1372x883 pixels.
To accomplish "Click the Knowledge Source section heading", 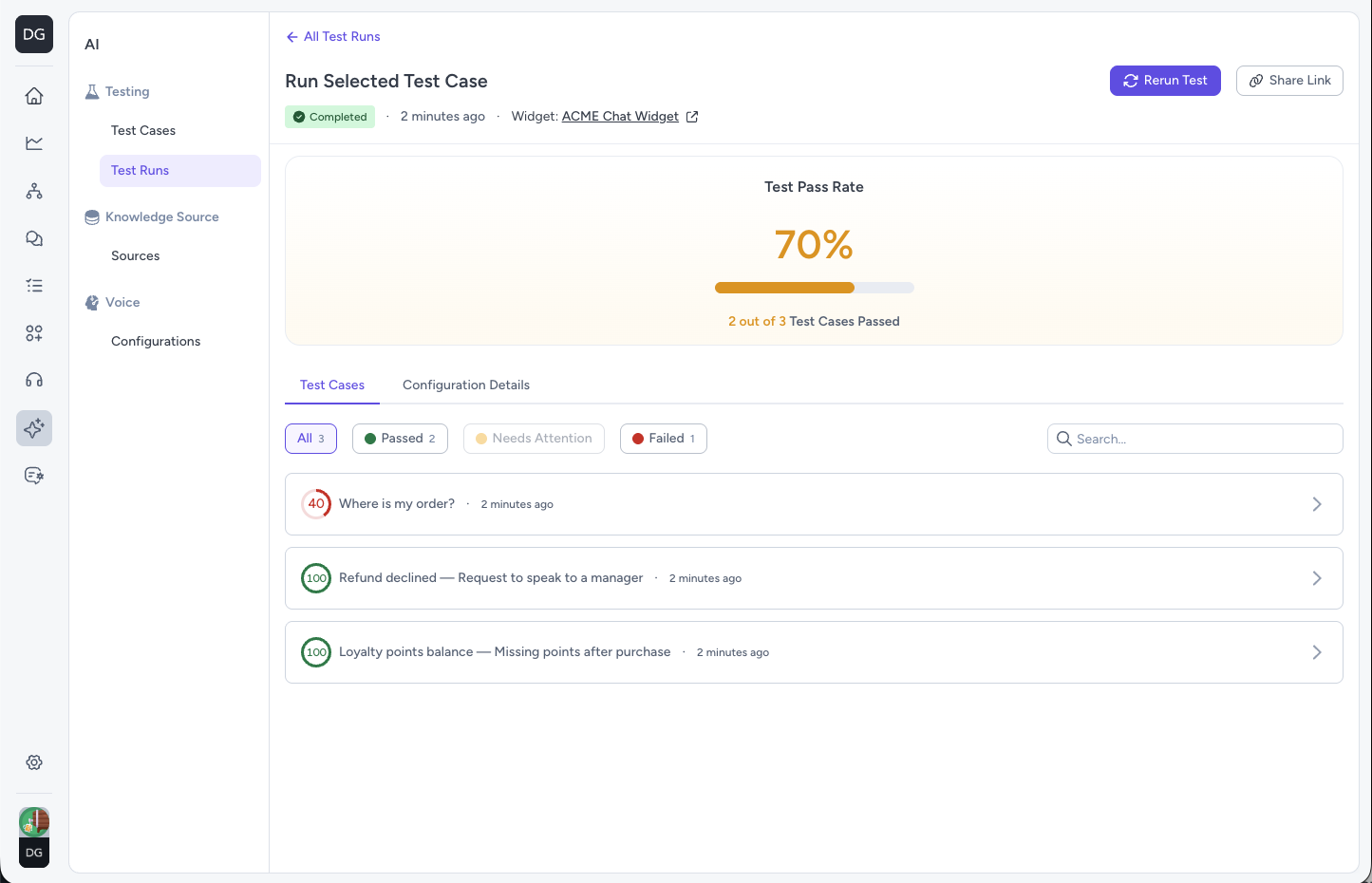I will pyautogui.click(x=162, y=217).
